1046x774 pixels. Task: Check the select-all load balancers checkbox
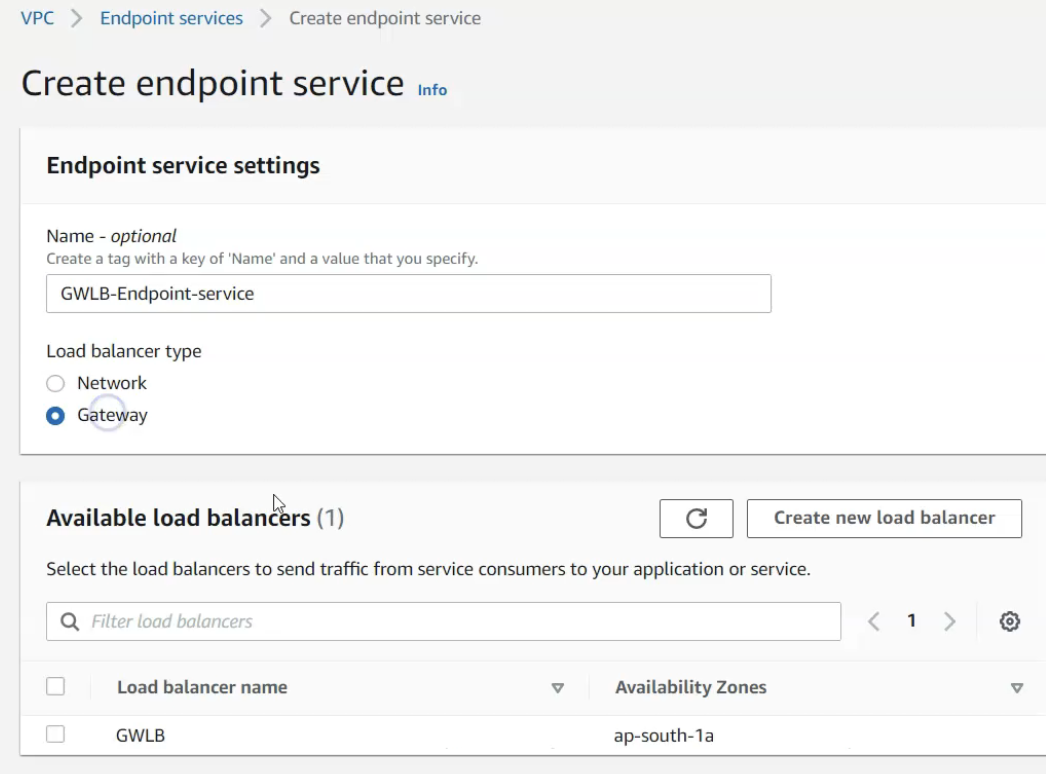(x=56, y=687)
